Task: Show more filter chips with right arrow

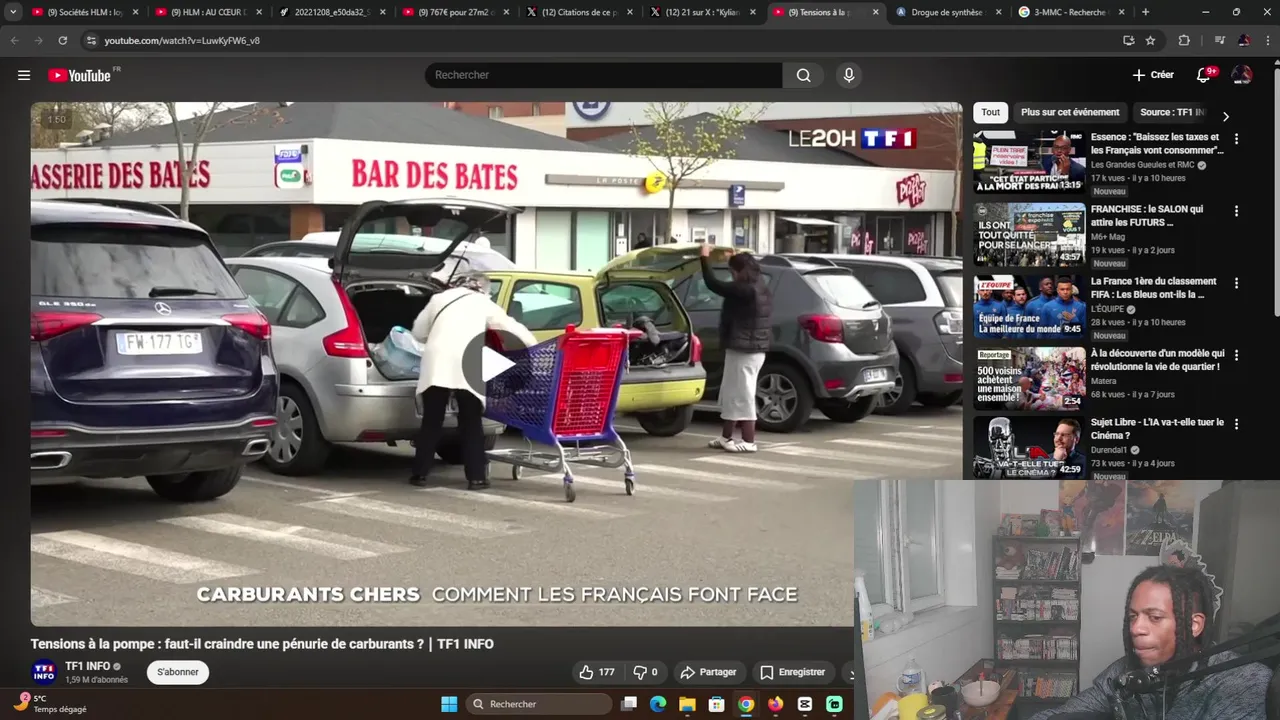Action: click(x=1226, y=116)
